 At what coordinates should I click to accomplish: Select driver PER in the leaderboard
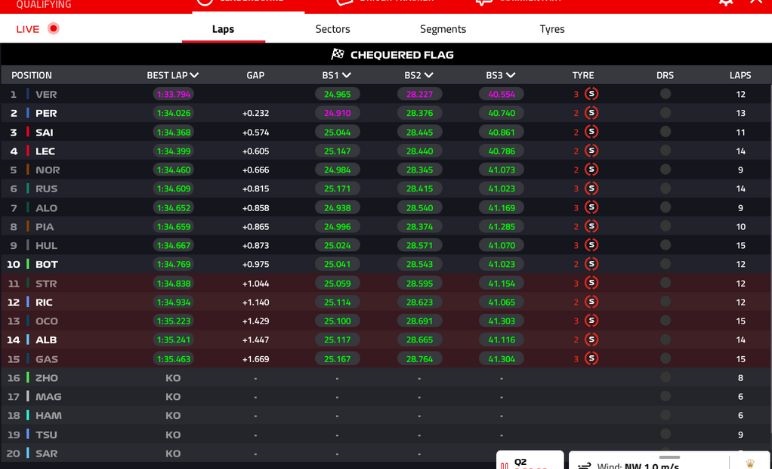[46, 113]
